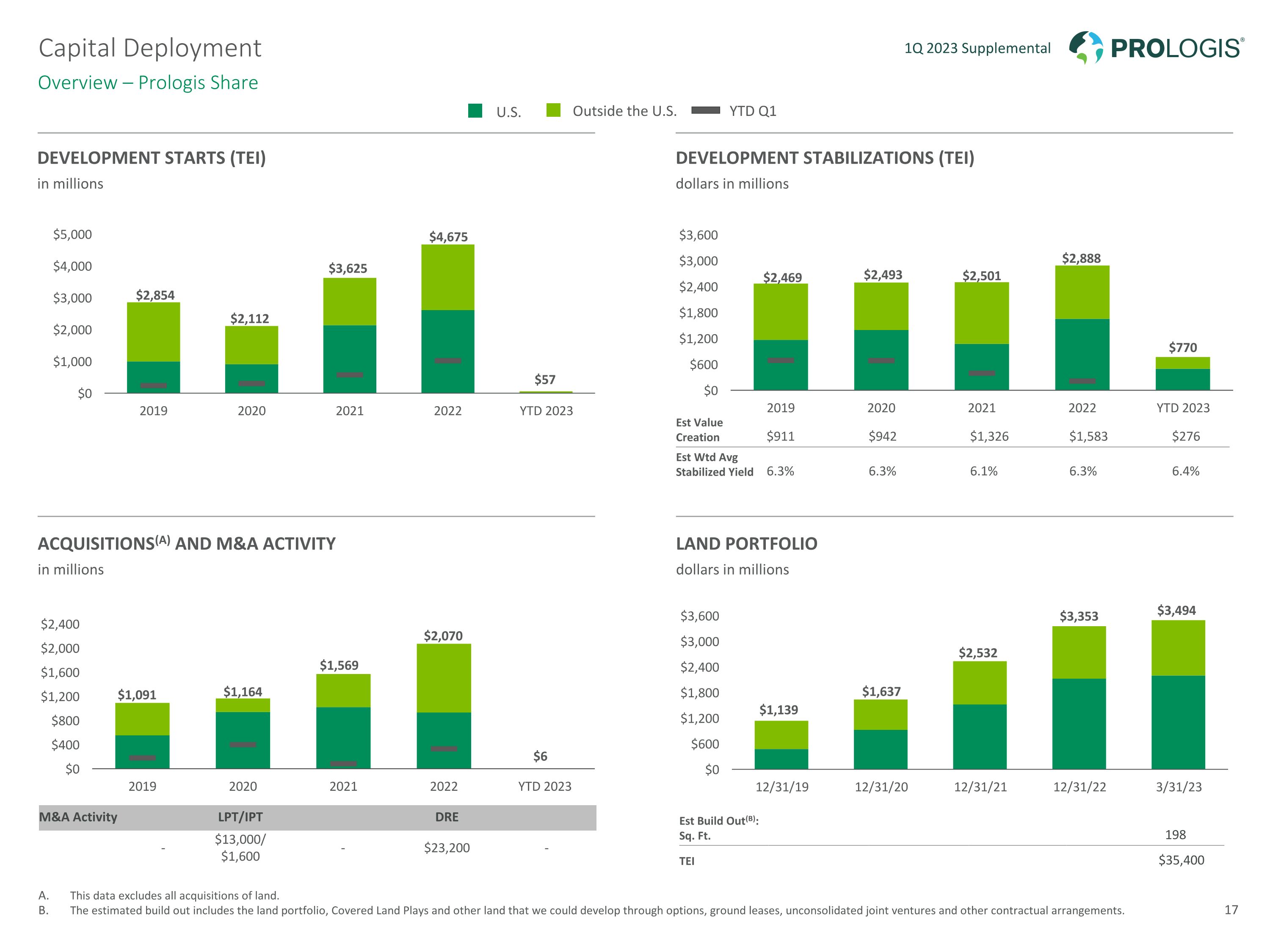This screenshot has height=952, width=1270.
Task: Click the 6.4% stabilized yield value
Action: pos(1186,471)
